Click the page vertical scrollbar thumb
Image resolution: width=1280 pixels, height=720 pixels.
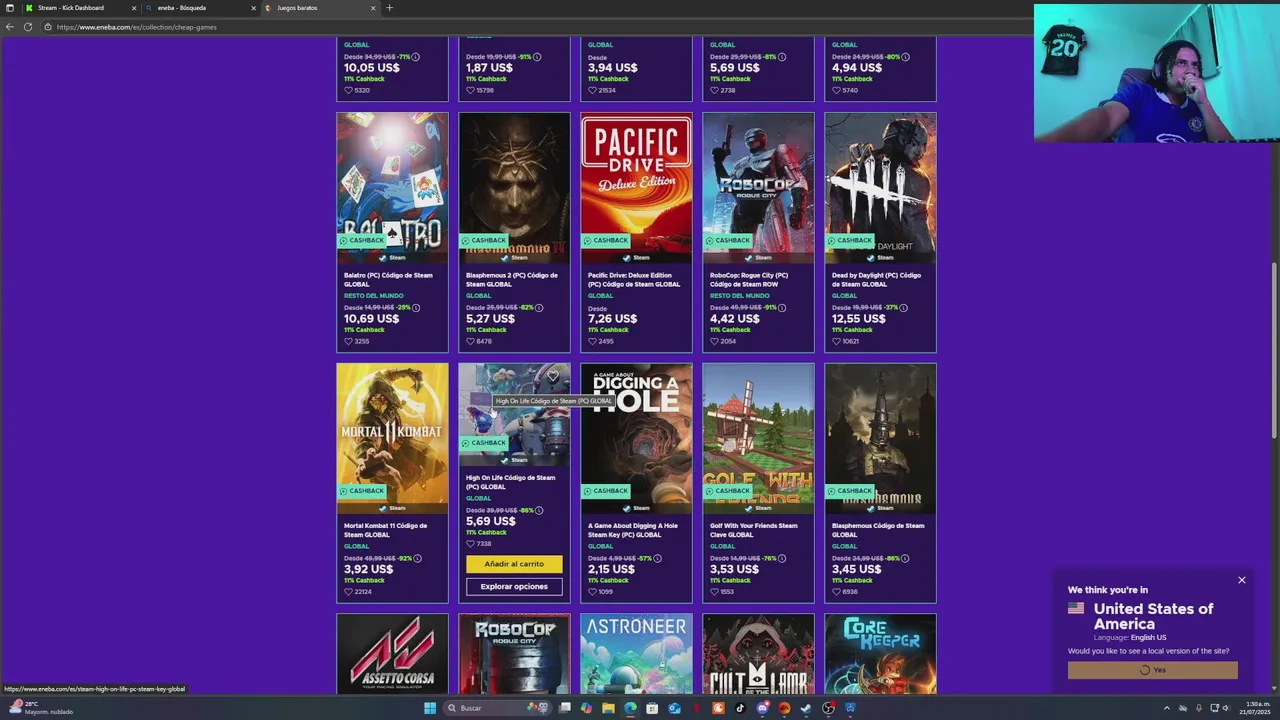1274,350
